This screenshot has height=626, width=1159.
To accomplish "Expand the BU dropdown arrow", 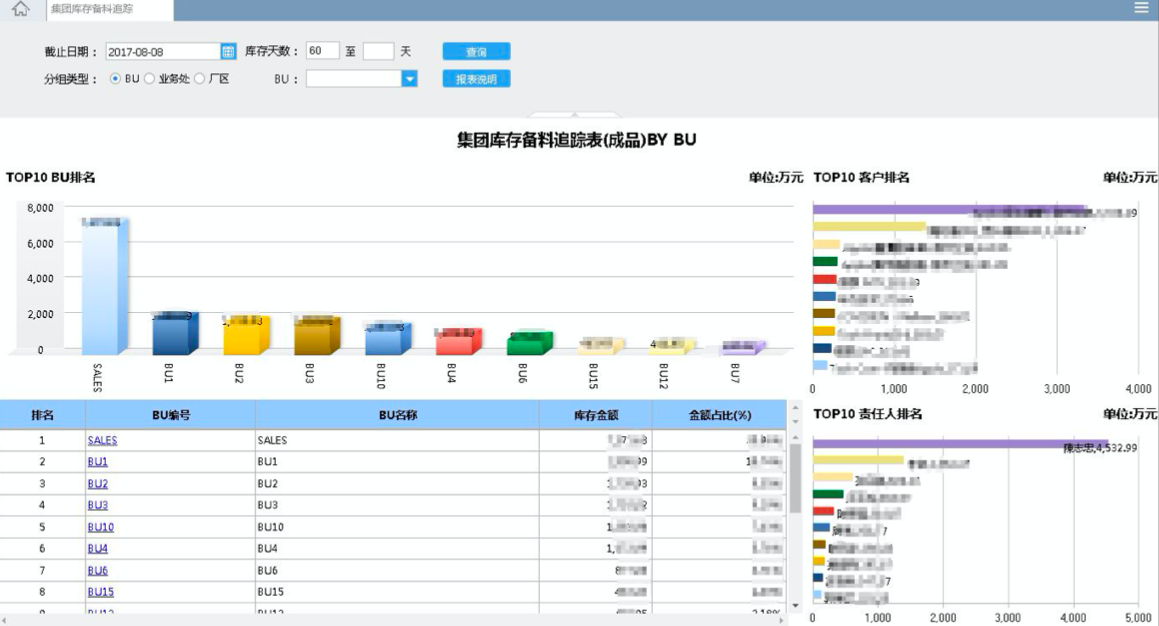I will [409, 78].
